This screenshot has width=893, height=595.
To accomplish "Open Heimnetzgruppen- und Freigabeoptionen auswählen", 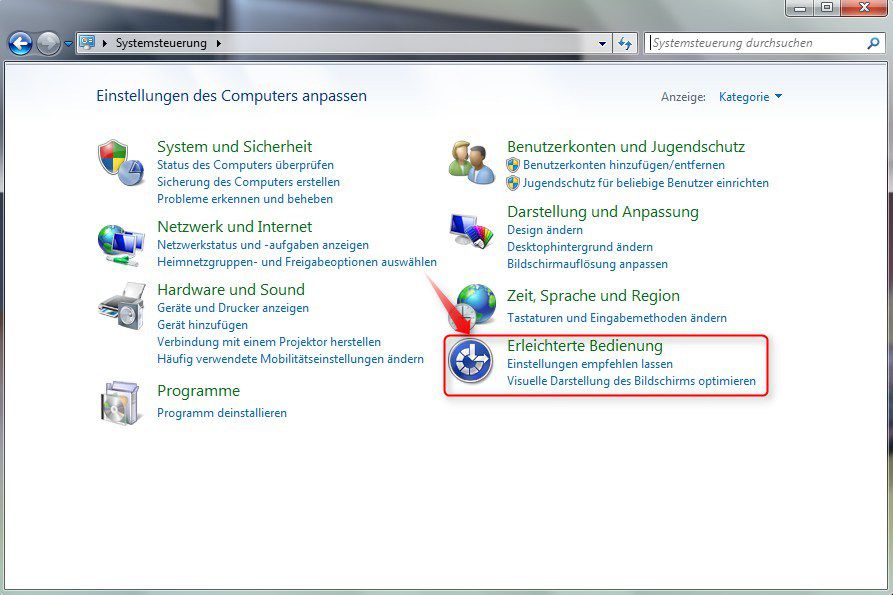I will tap(297, 261).
